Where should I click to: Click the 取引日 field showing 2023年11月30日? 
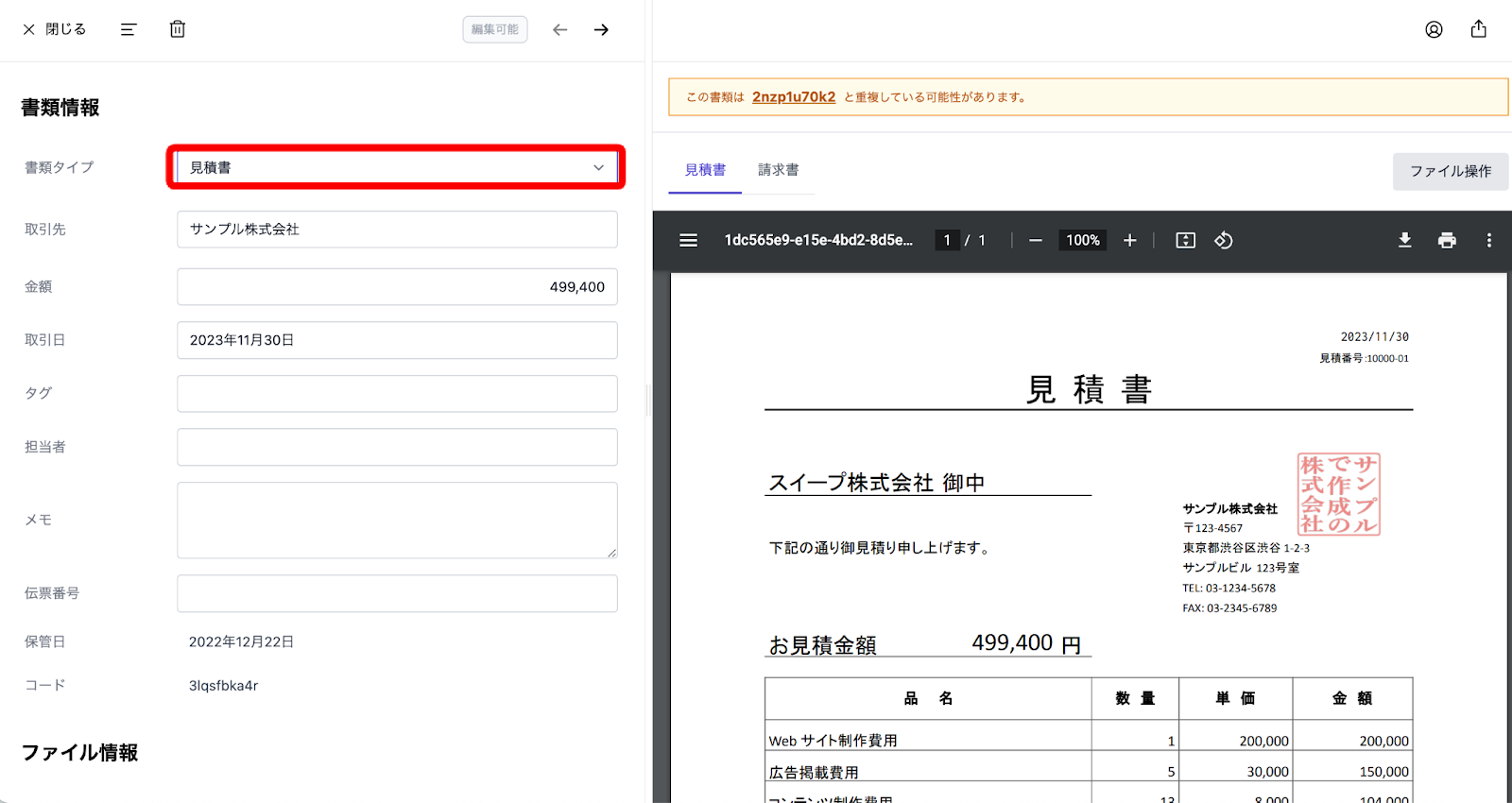pos(397,340)
